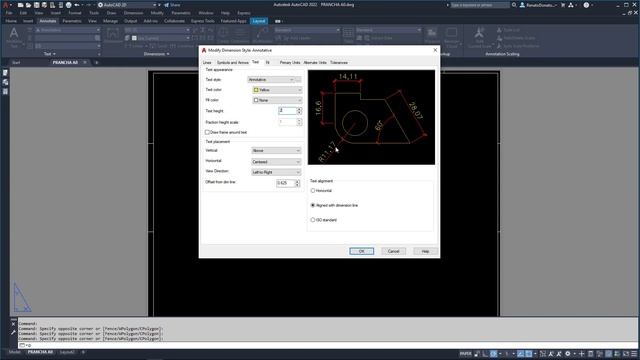
Task: Click Cancel in the Modify Dimension Style dialog
Action: coord(393,251)
